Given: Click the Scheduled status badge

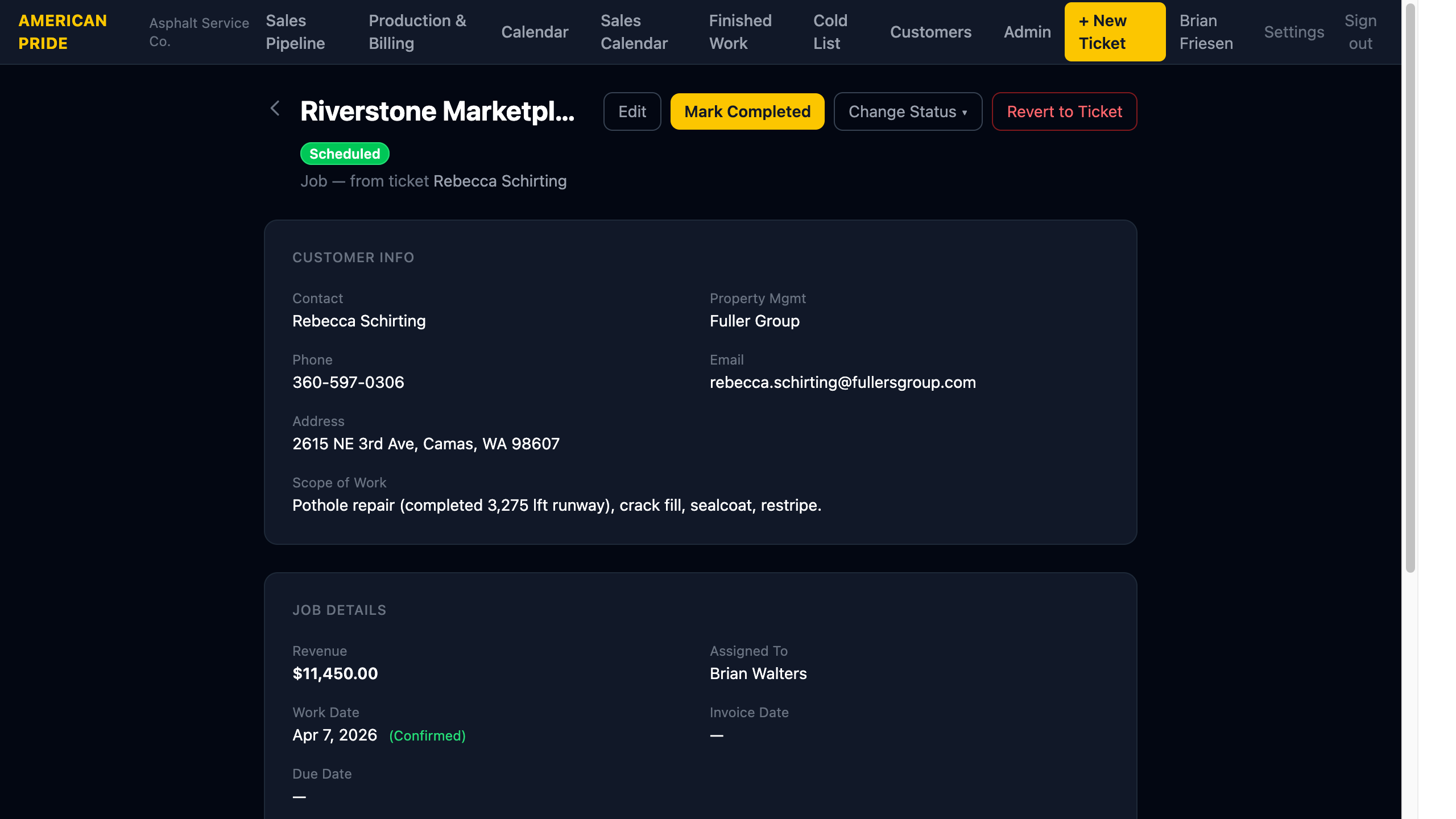Looking at the screenshot, I should coord(345,154).
